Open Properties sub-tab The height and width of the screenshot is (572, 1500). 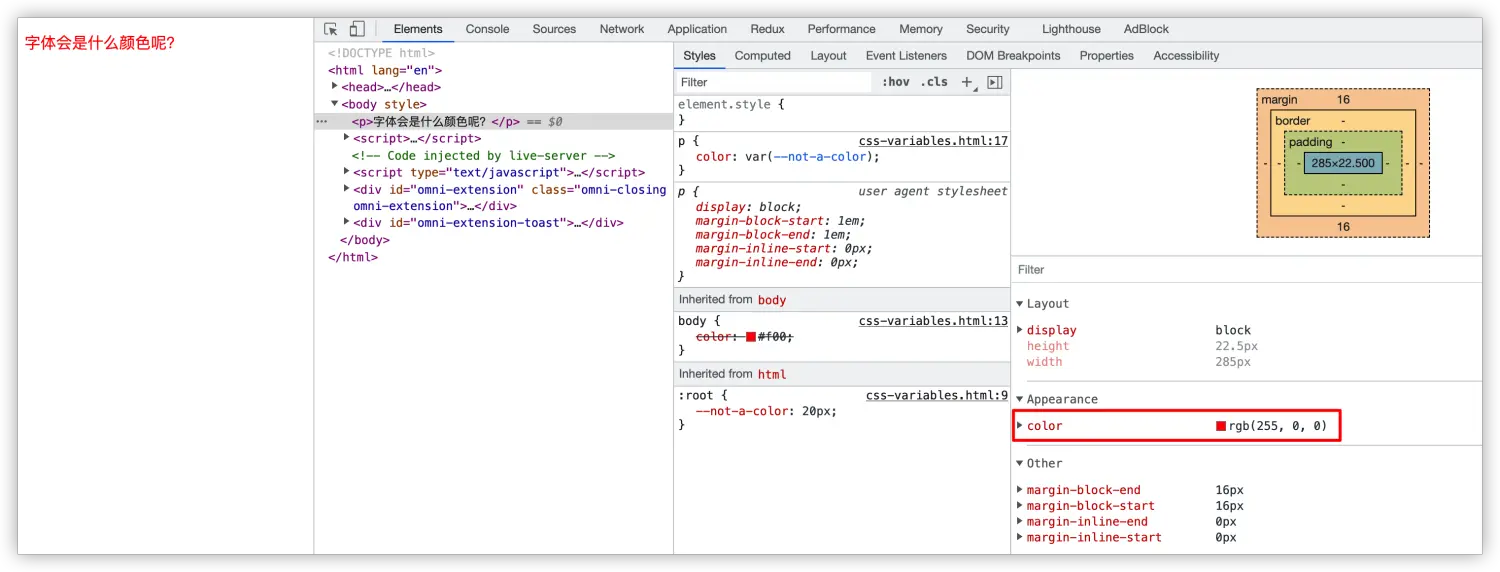click(x=1106, y=56)
